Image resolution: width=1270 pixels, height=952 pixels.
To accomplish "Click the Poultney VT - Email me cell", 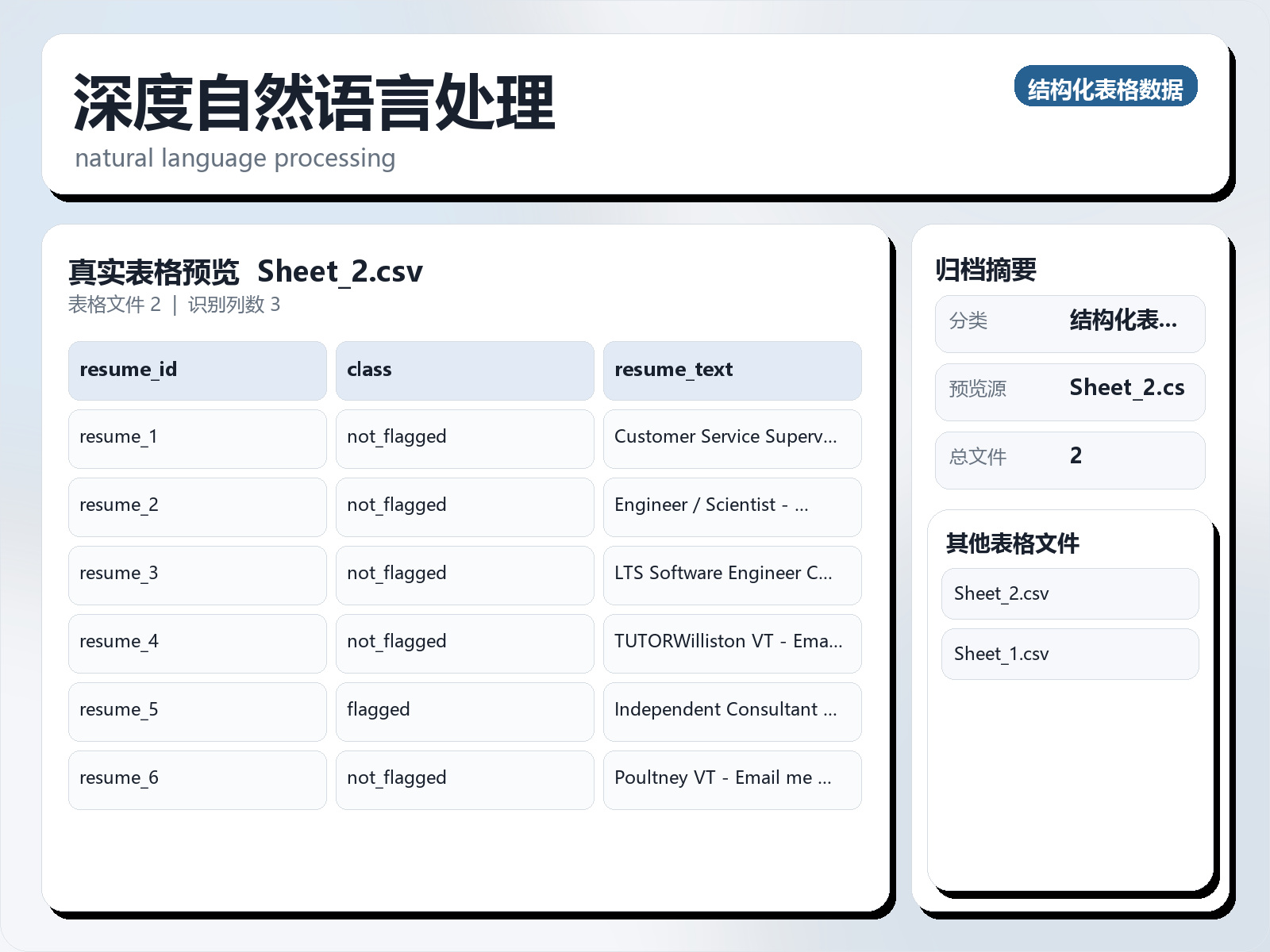I will pos(732,779).
